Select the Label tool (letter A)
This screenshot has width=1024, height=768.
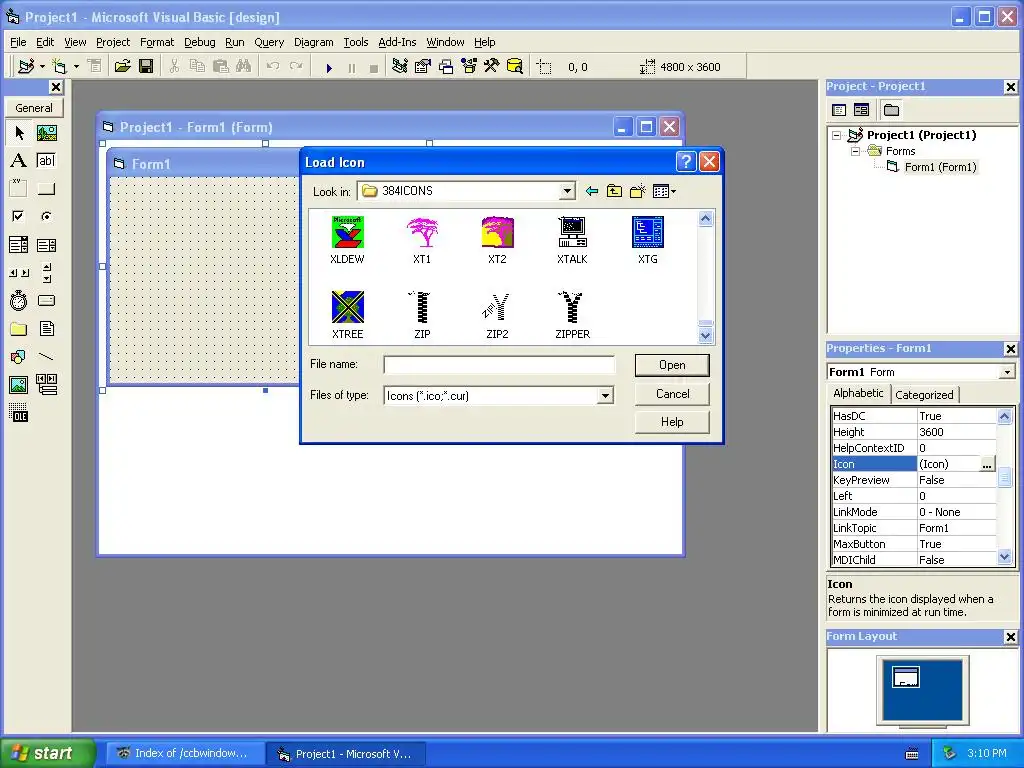(x=19, y=161)
